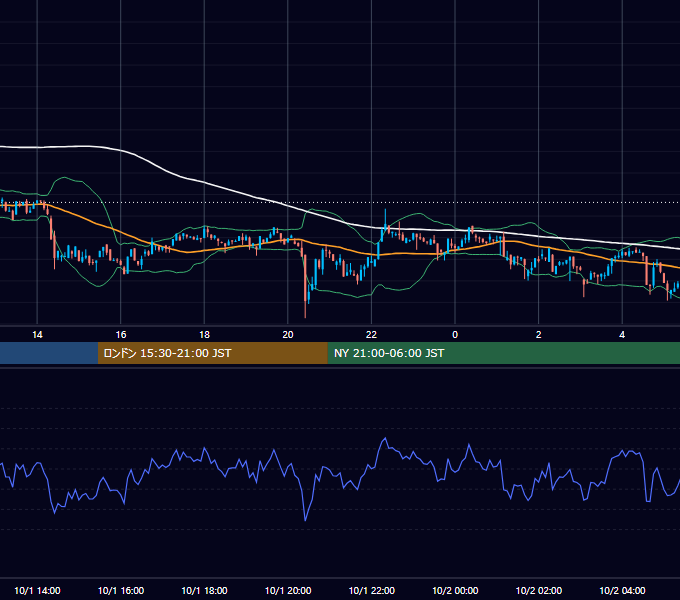
Task: Click the blue session band before London
Action: [49, 353]
